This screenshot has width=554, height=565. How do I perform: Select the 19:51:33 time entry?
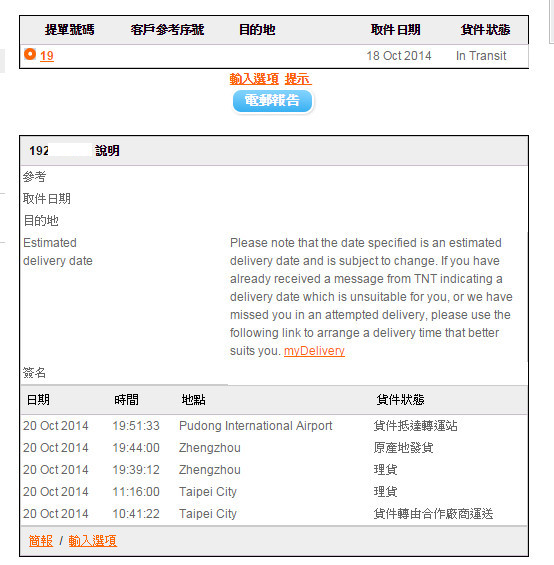[136, 426]
